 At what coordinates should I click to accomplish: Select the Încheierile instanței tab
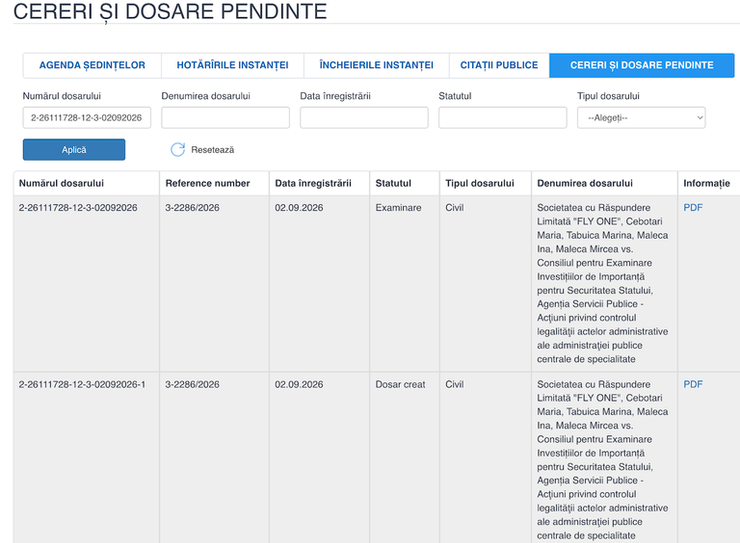point(376,65)
